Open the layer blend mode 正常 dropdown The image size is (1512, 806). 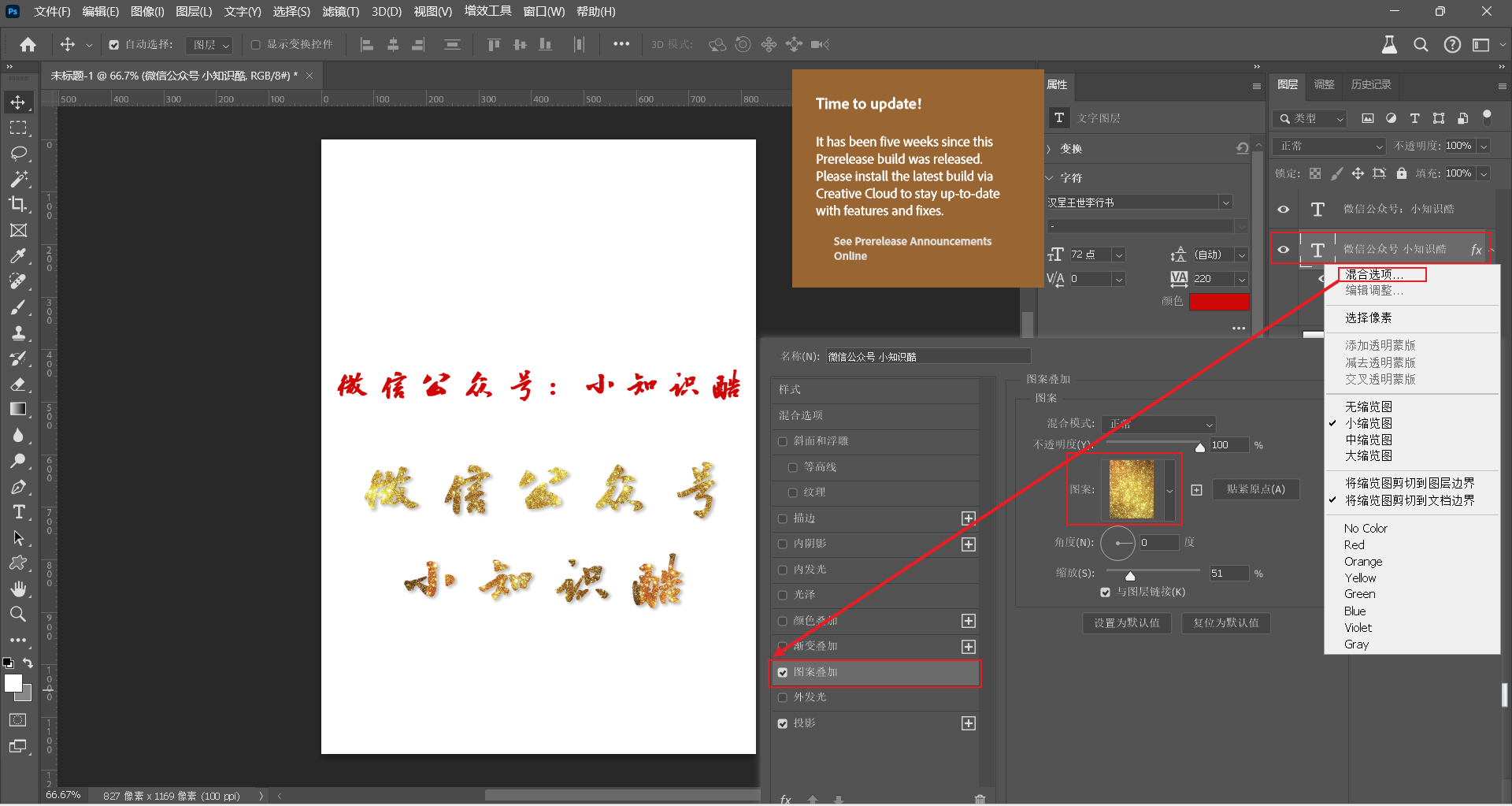pos(1329,147)
